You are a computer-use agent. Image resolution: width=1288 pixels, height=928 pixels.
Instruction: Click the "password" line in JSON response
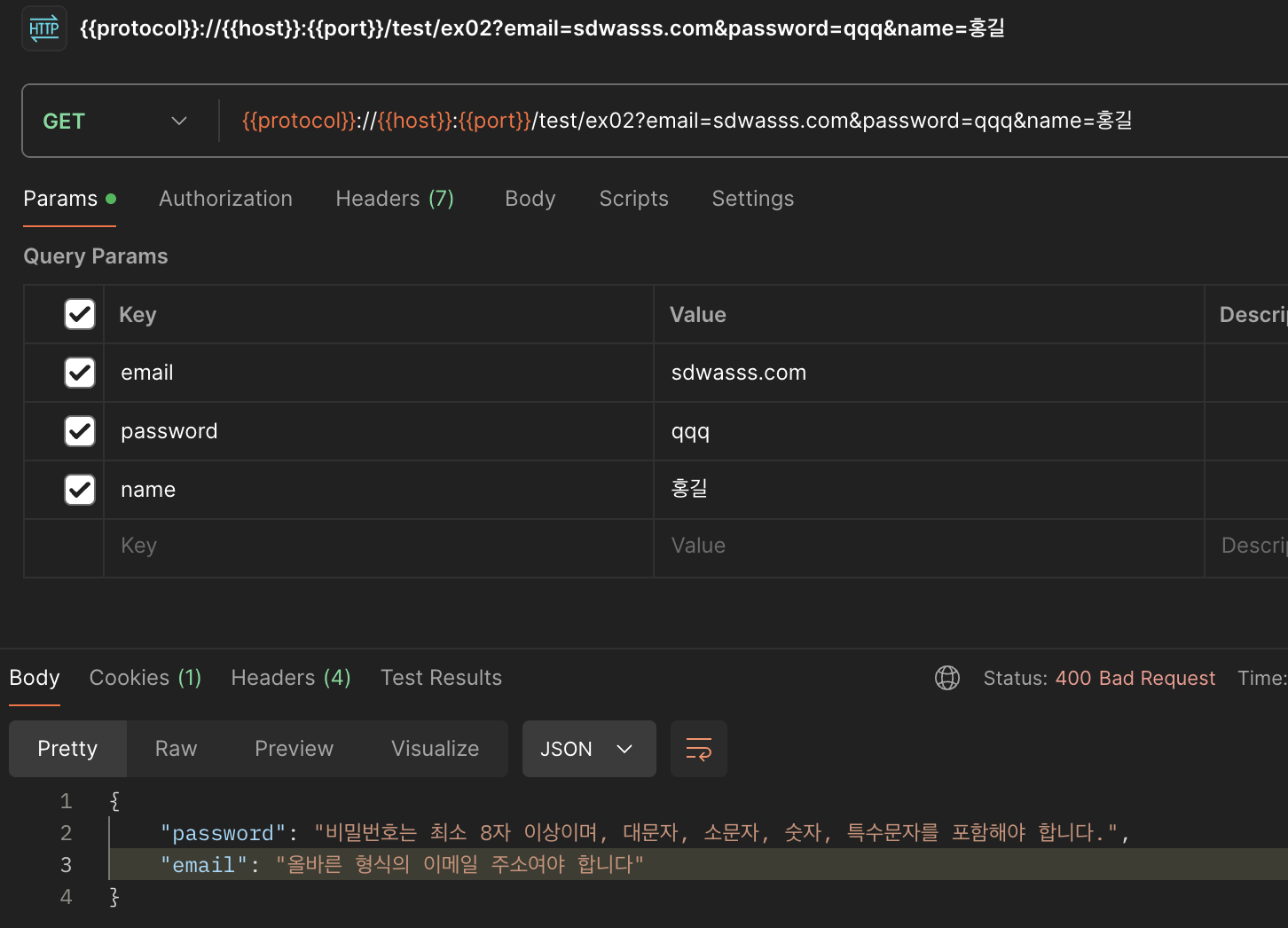[x=644, y=833]
